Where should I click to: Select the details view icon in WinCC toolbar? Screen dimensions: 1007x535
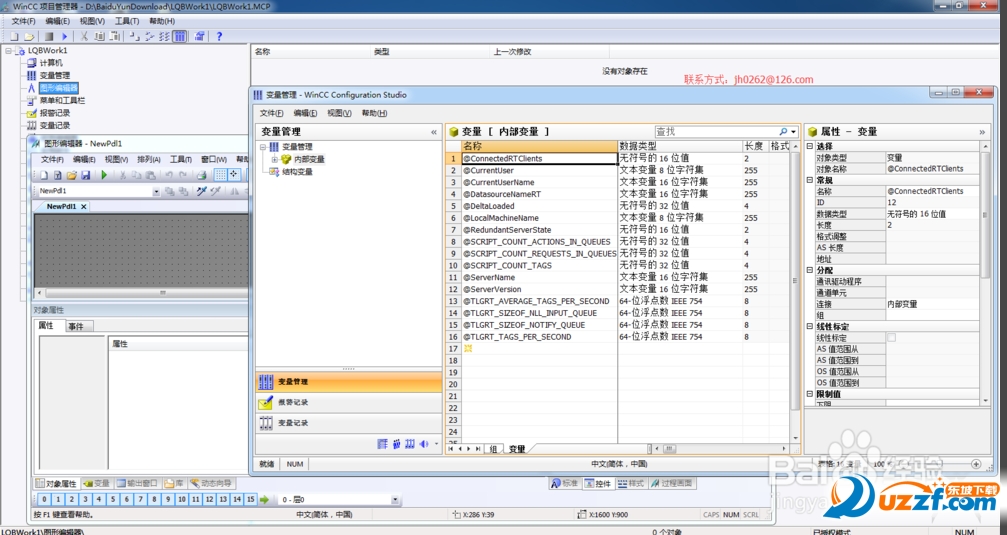click(x=180, y=37)
